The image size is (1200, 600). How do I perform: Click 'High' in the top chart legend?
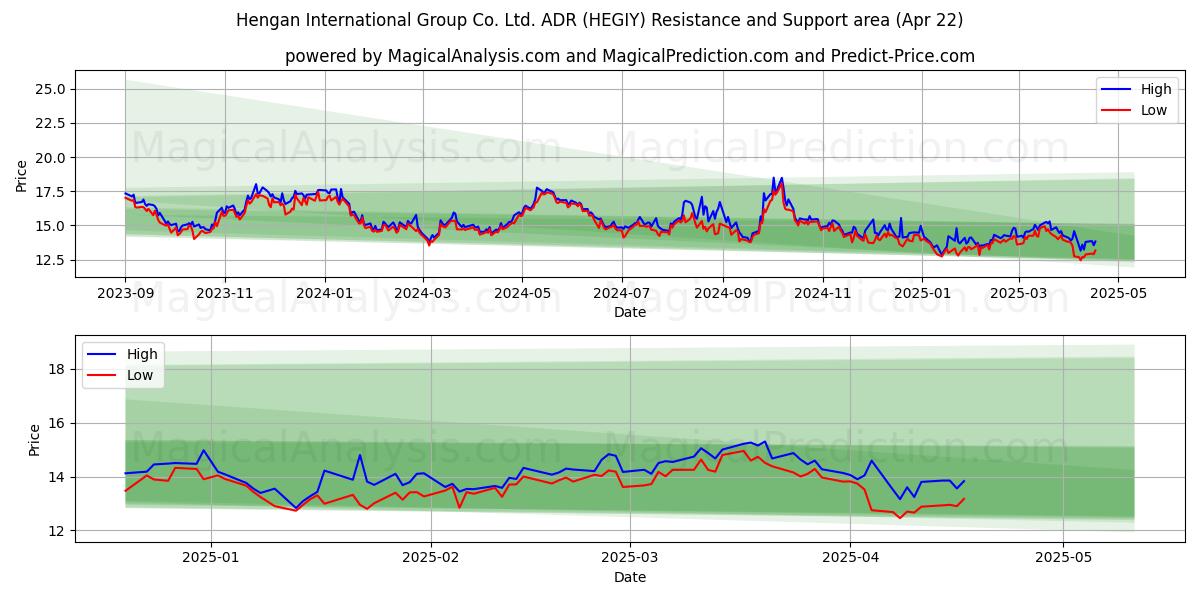(1156, 89)
